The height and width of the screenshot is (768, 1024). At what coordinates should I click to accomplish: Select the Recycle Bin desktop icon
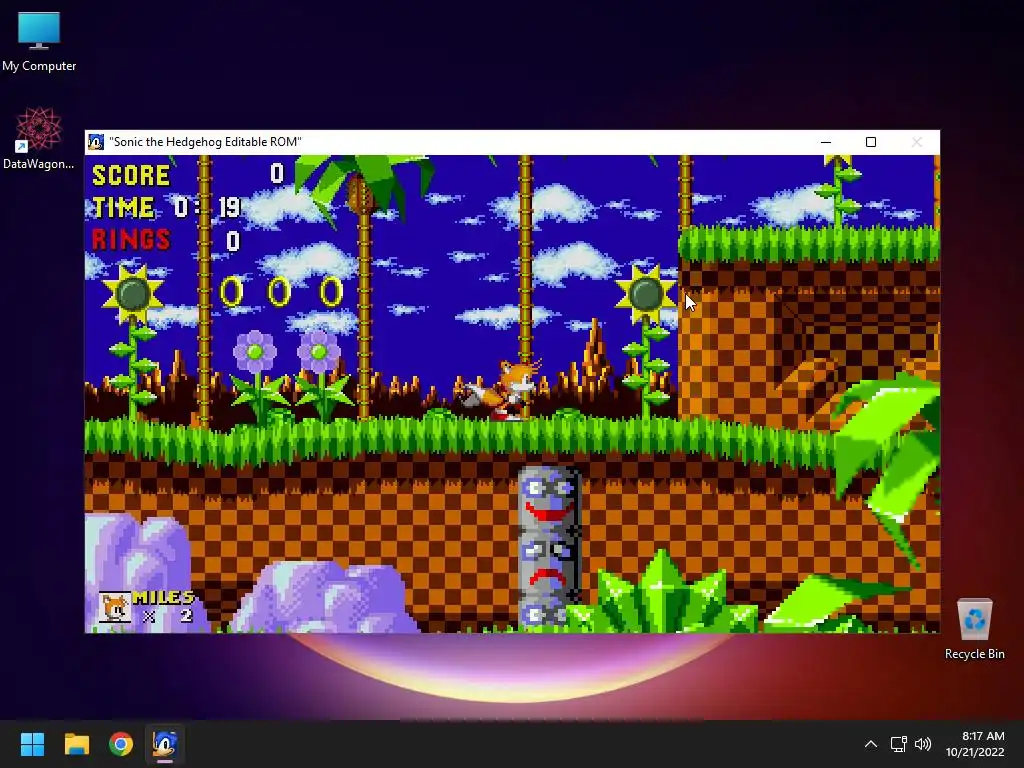coord(974,629)
